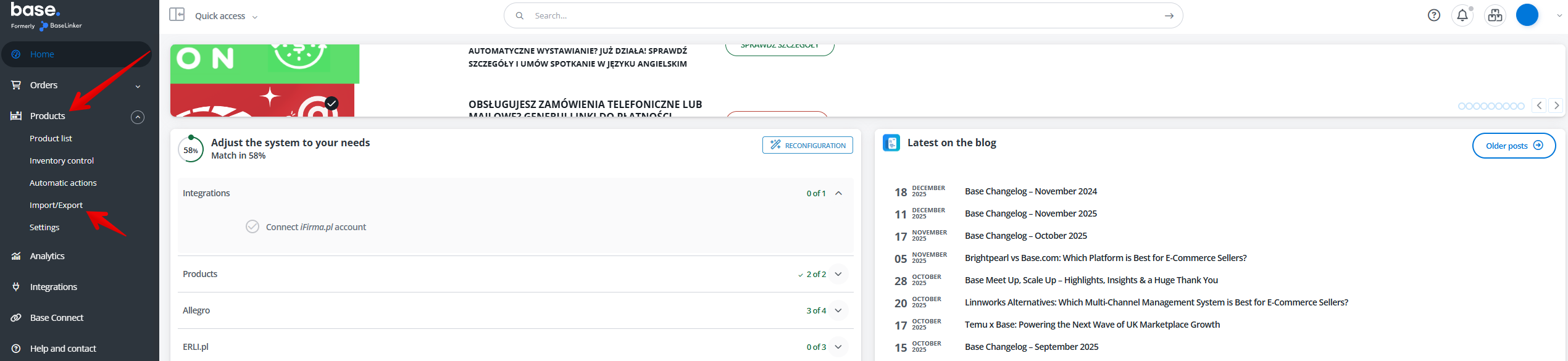Image resolution: width=1568 pixels, height=361 pixels.
Task: Click the Reconfiguration button
Action: pyautogui.click(x=807, y=145)
